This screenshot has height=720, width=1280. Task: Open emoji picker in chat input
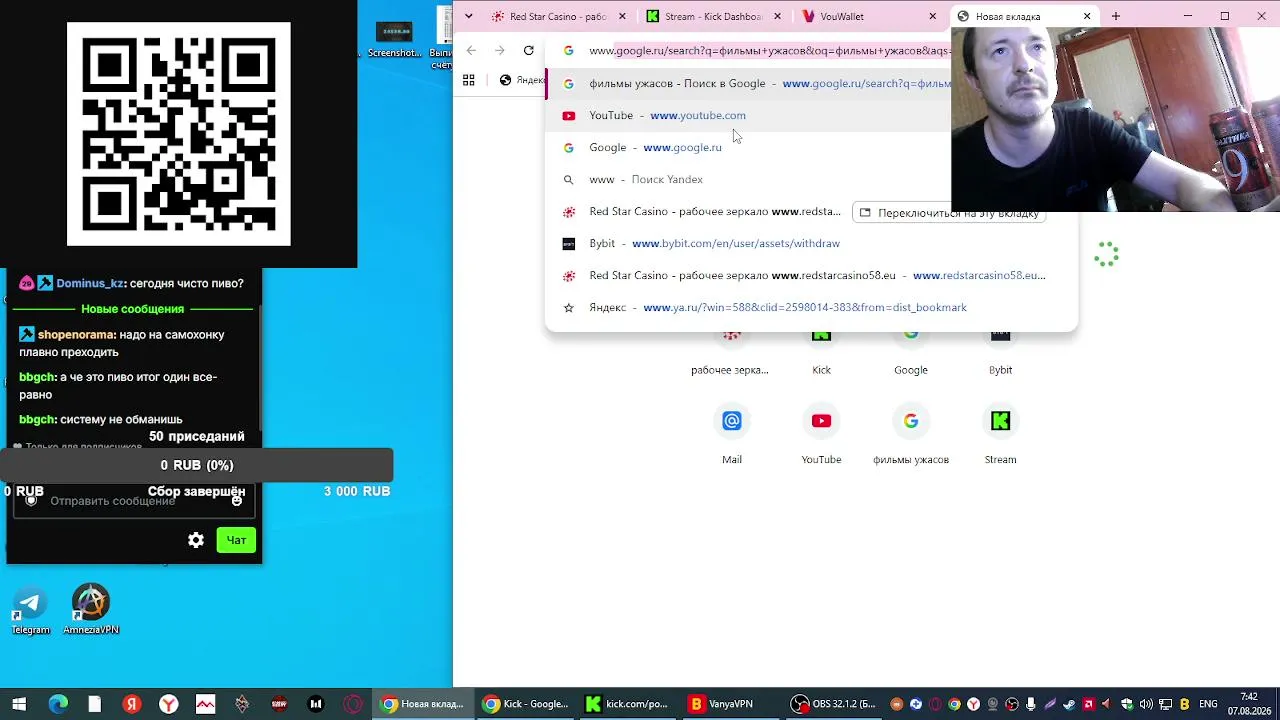[237, 500]
